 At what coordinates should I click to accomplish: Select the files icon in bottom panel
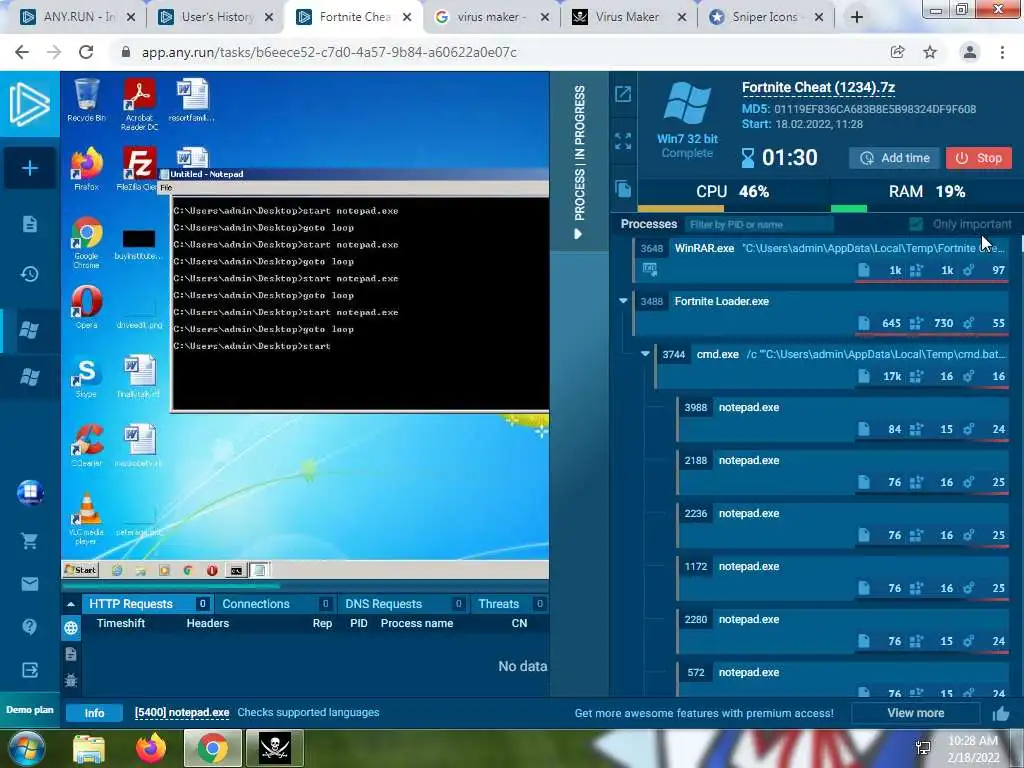(x=71, y=654)
